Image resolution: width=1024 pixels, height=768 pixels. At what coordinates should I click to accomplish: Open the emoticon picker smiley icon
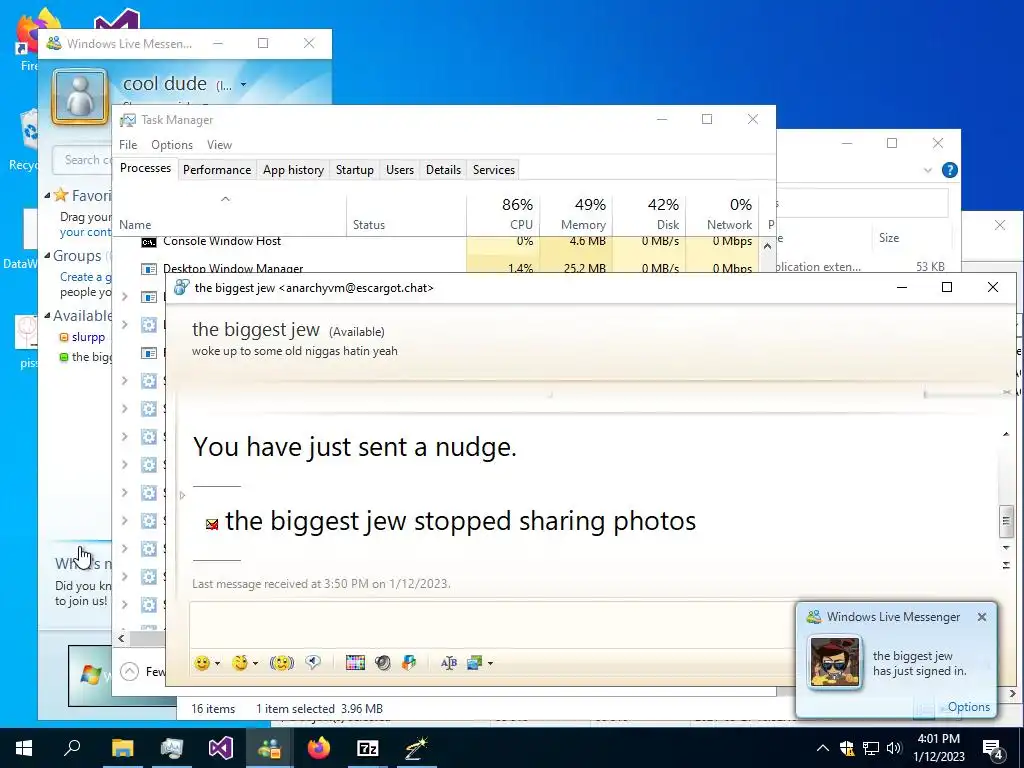point(202,663)
